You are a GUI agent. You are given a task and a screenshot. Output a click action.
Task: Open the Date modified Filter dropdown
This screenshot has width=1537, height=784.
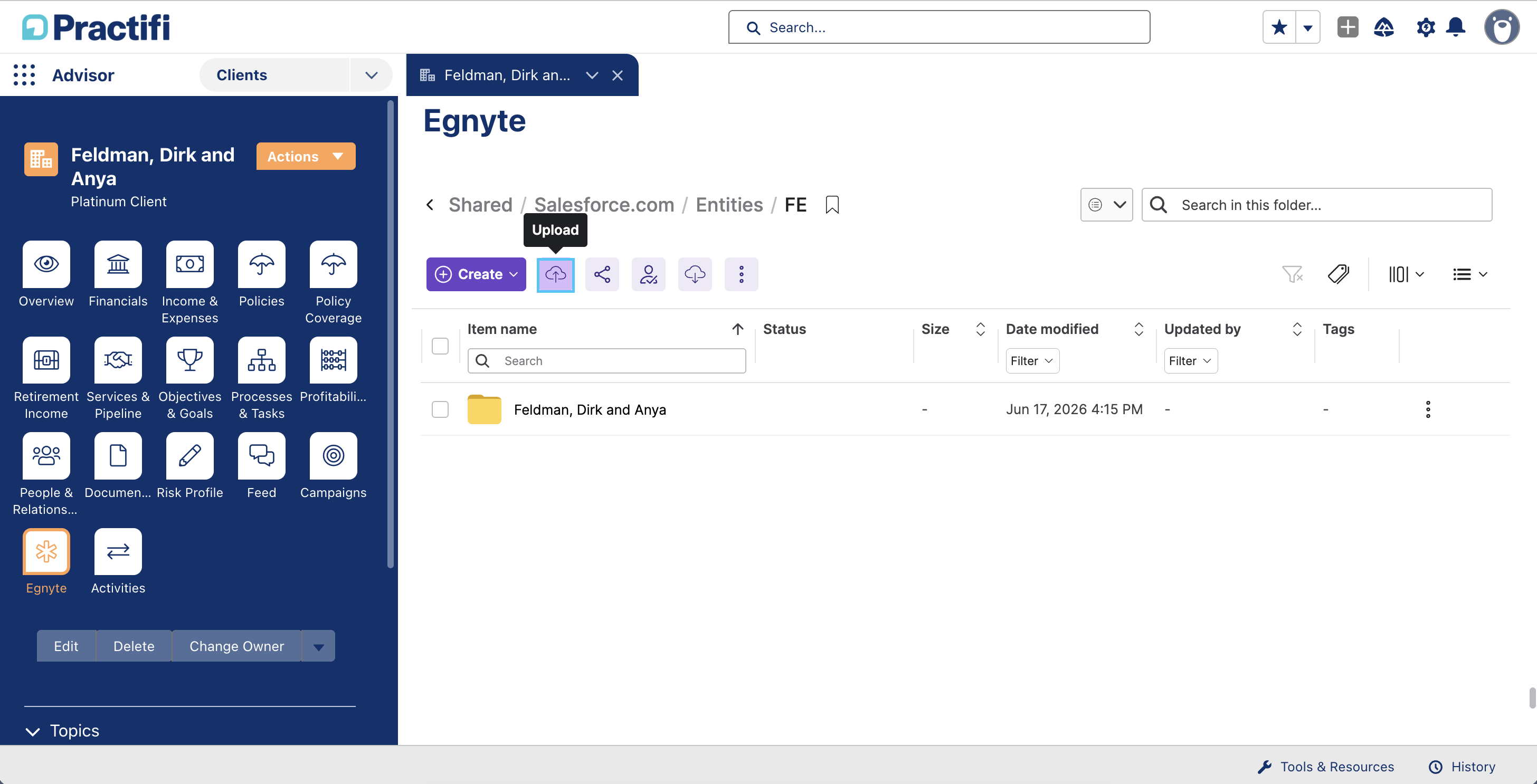[1032, 361]
